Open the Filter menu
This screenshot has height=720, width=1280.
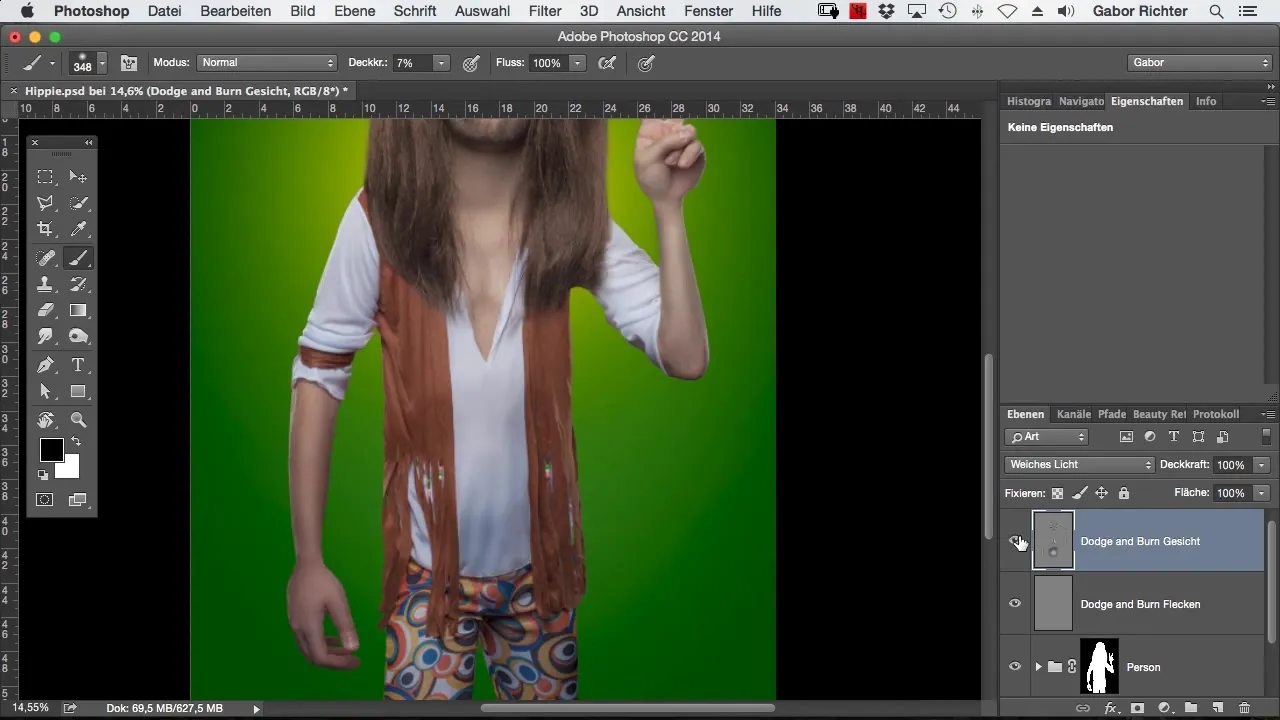[x=545, y=11]
